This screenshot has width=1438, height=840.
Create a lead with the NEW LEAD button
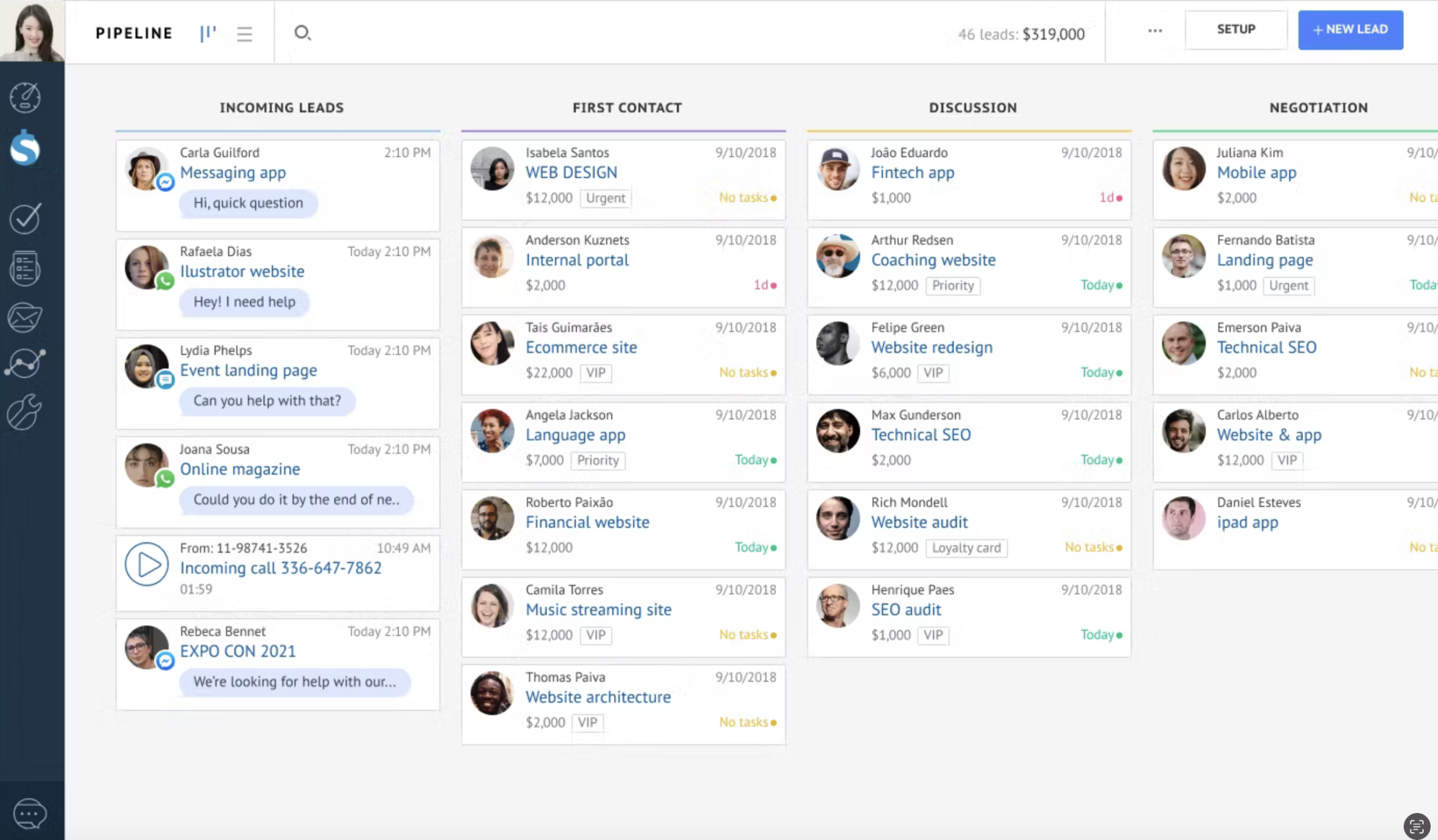pos(1351,29)
